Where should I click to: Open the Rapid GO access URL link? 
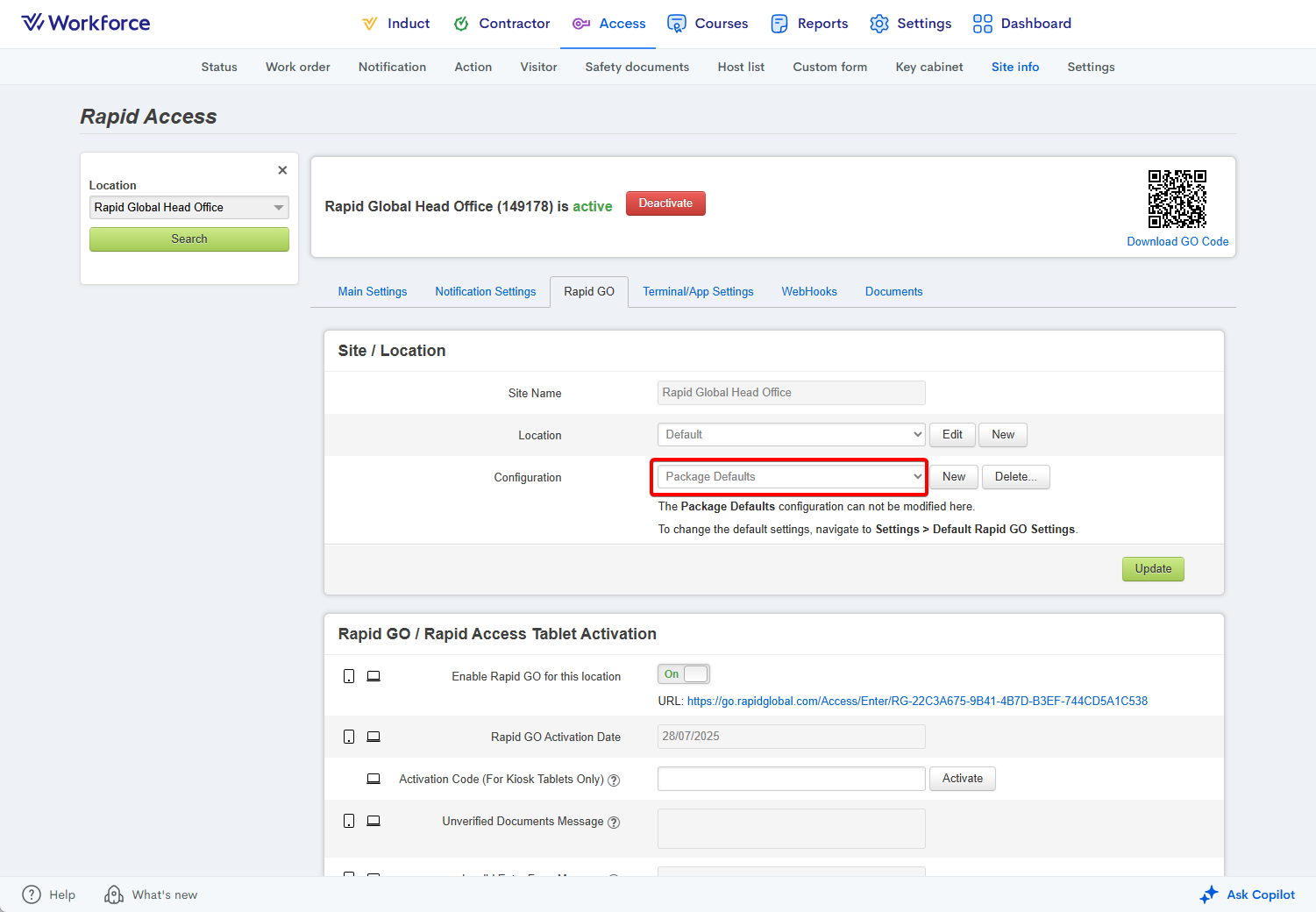point(916,702)
